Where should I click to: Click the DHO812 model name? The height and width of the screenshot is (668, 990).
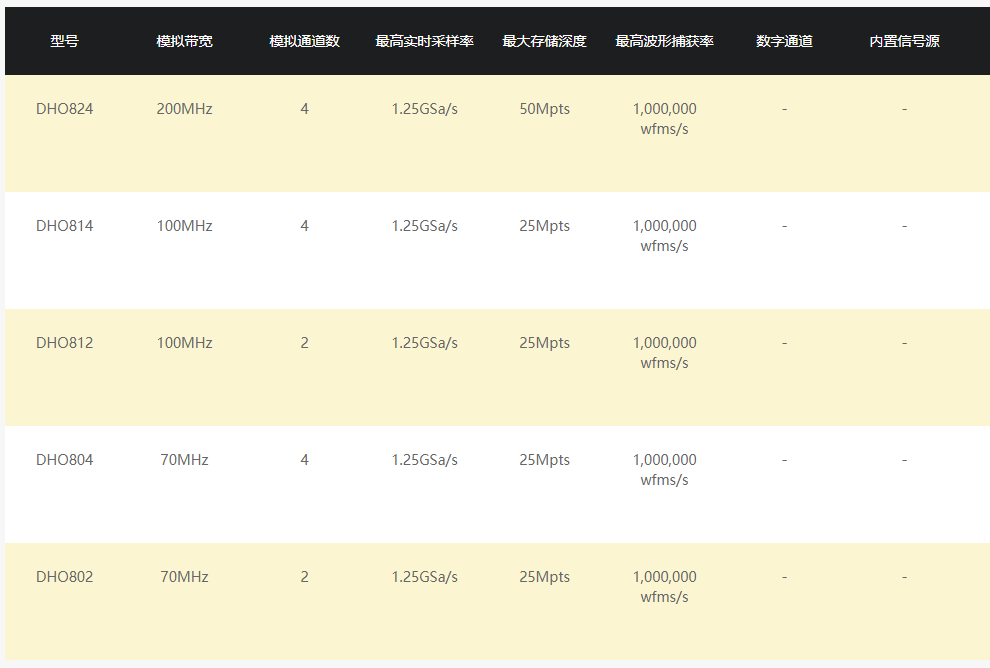(x=64, y=343)
